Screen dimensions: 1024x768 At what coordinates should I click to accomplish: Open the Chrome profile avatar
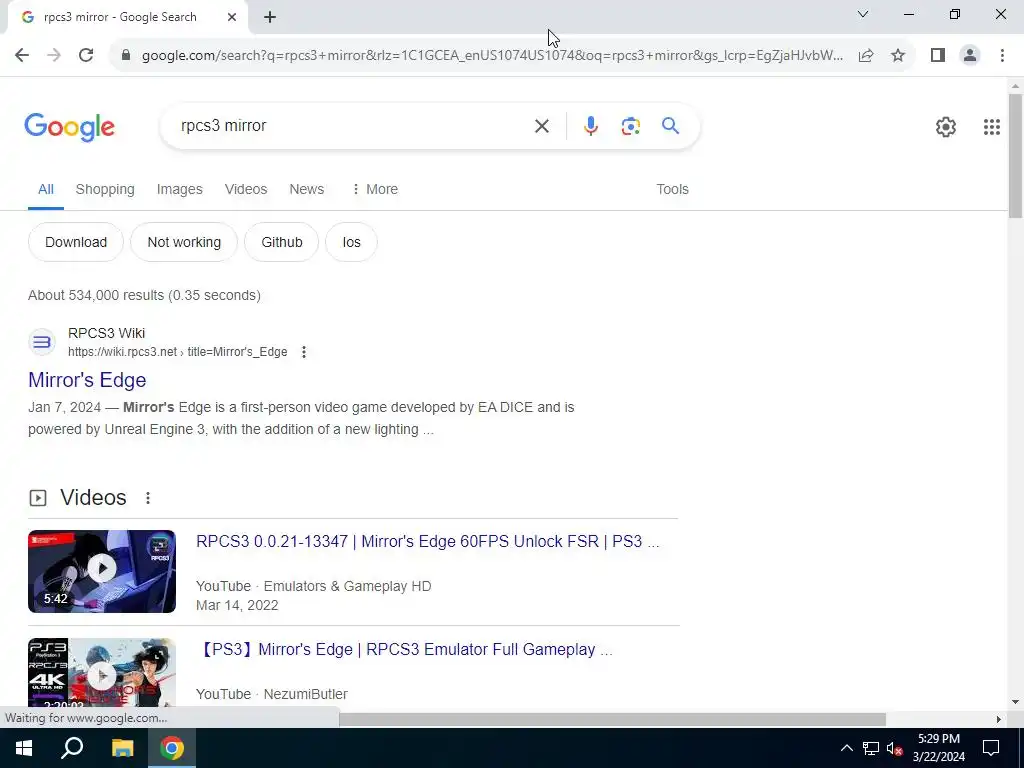tap(970, 56)
